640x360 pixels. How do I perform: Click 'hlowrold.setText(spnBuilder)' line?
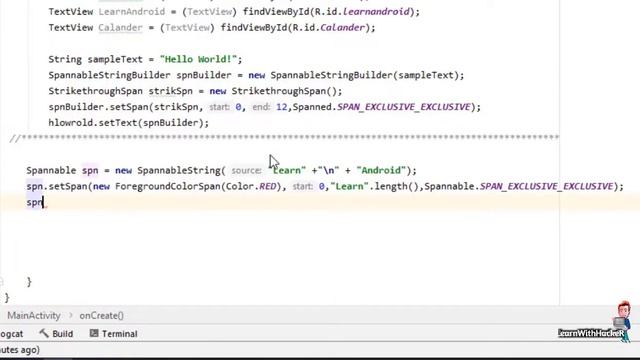[x=129, y=123]
